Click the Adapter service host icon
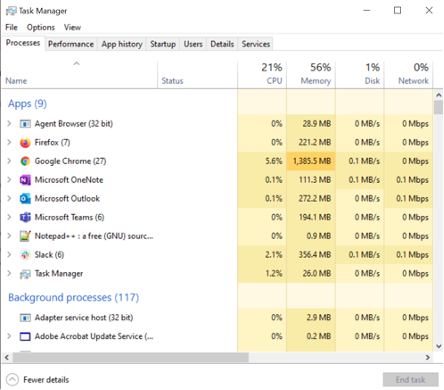 coord(25,318)
